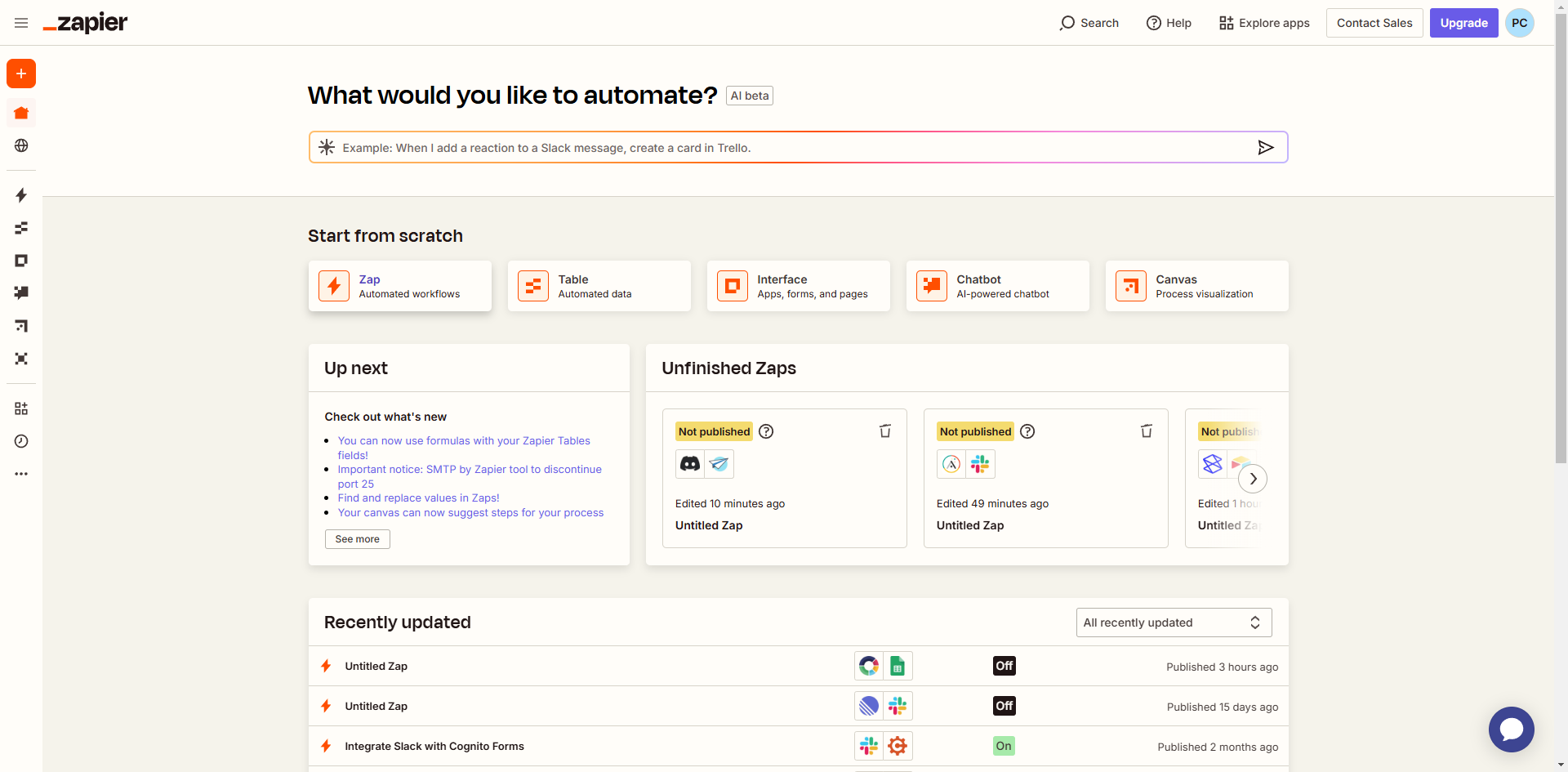Toggle the Off switch on first Untitled Zap
1568x772 pixels.
tap(1004, 666)
